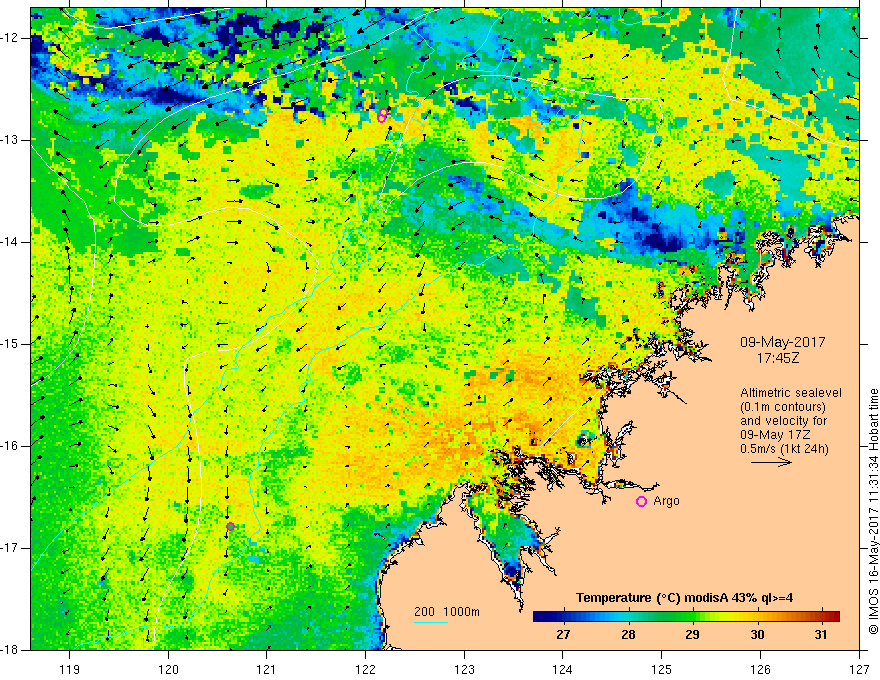Click the Argo legend circle marker
Screen dimensions: 880x680
pos(641,502)
